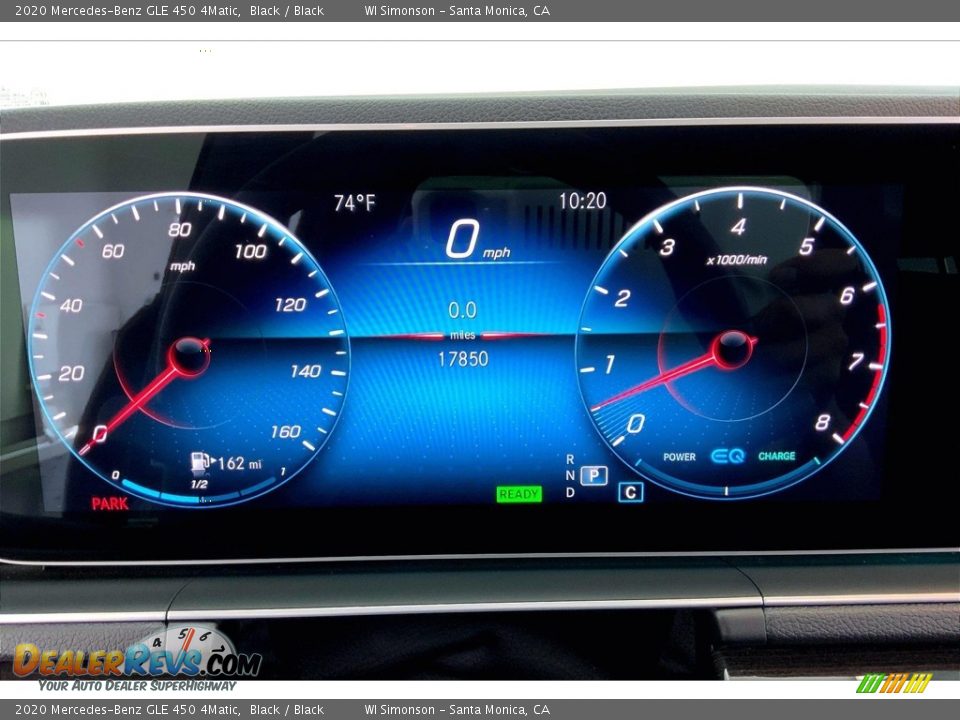The width and height of the screenshot is (960, 720).
Task: Click the 20 mark on speedometer
Action: coord(71,373)
